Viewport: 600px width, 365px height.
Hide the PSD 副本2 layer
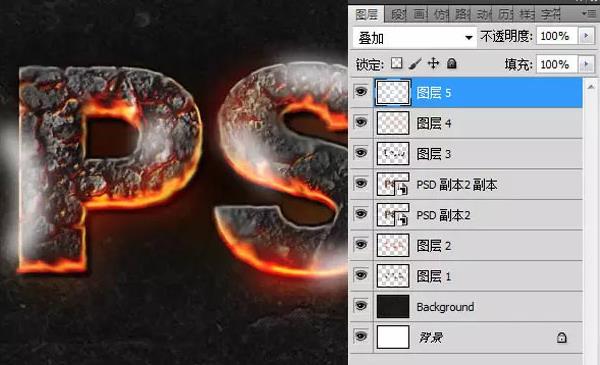[x=361, y=213]
